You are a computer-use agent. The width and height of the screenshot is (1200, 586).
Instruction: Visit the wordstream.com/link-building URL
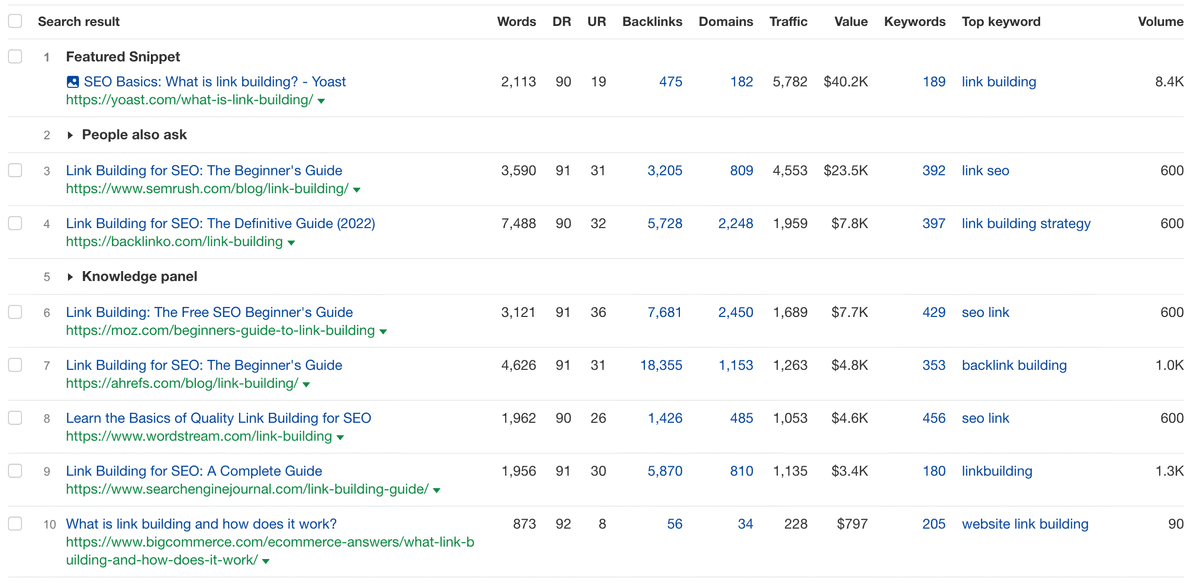[199, 436]
